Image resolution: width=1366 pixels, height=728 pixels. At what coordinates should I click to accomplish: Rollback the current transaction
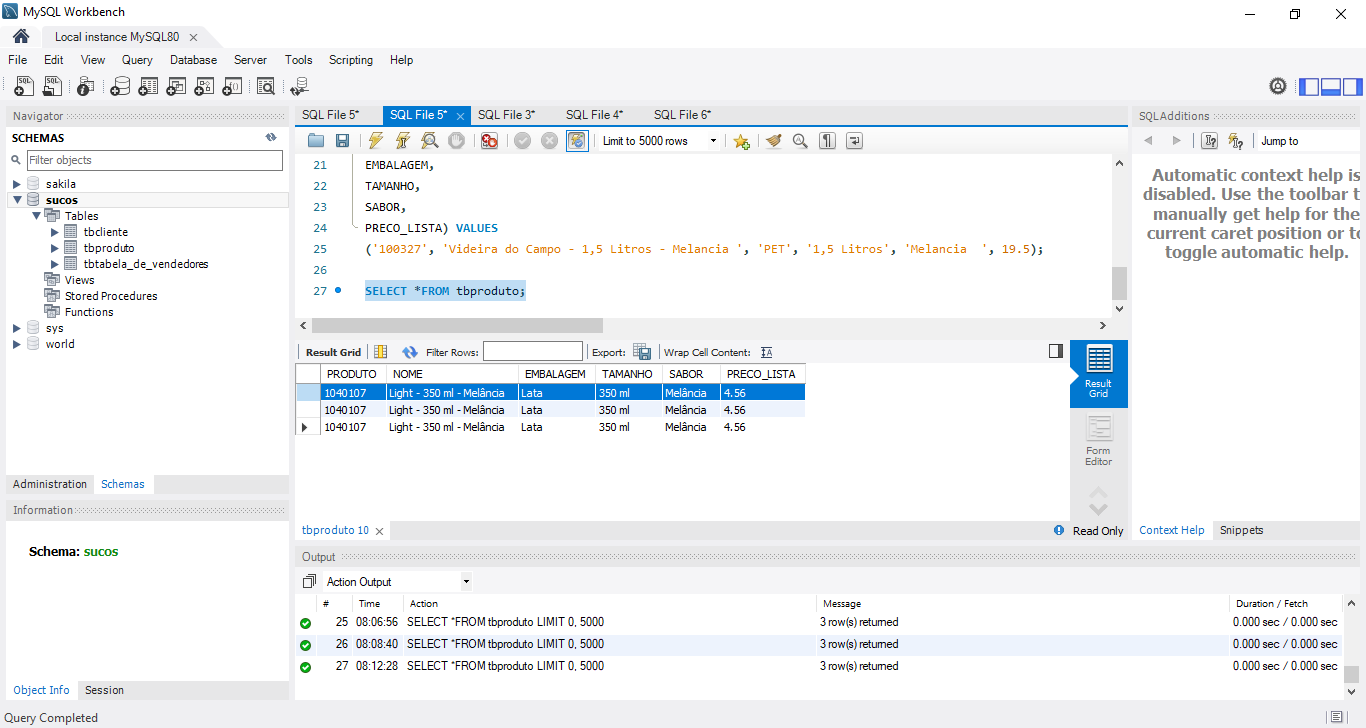click(x=549, y=141)
